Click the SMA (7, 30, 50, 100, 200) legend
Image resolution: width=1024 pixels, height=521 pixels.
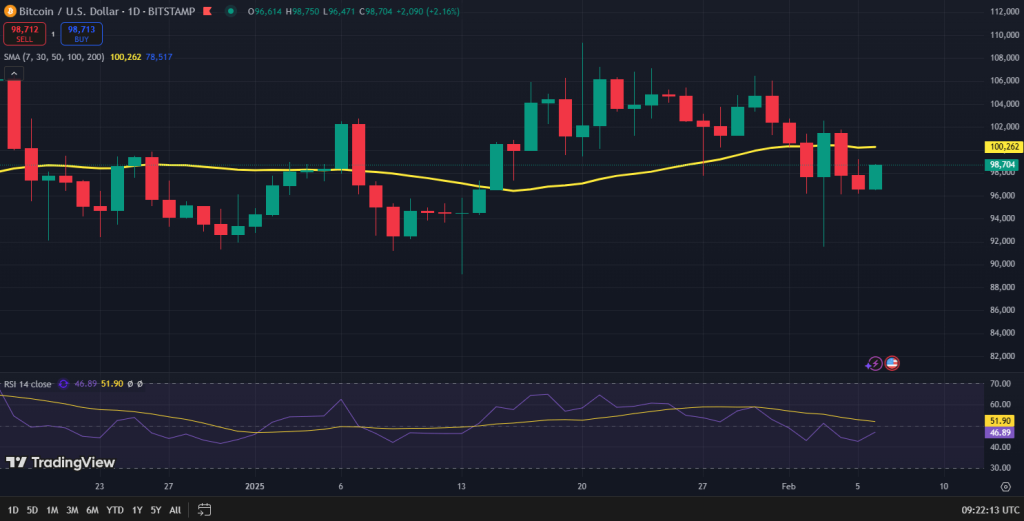(54, 57)
